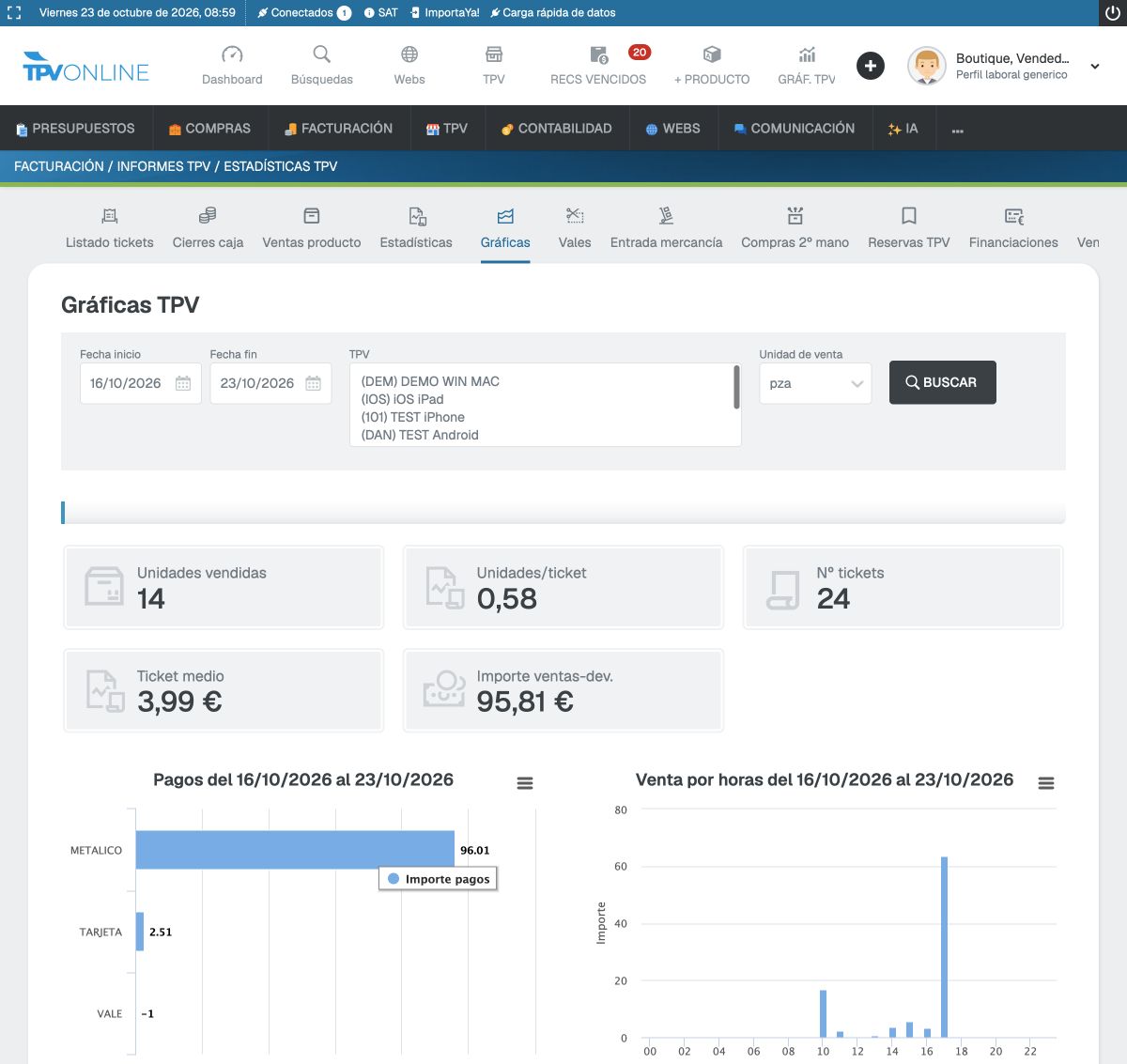Open RECS VENCIDOS icon with badge 20
The image size is (1127, 1064).
pyautogui.click(x=598, y=54)
